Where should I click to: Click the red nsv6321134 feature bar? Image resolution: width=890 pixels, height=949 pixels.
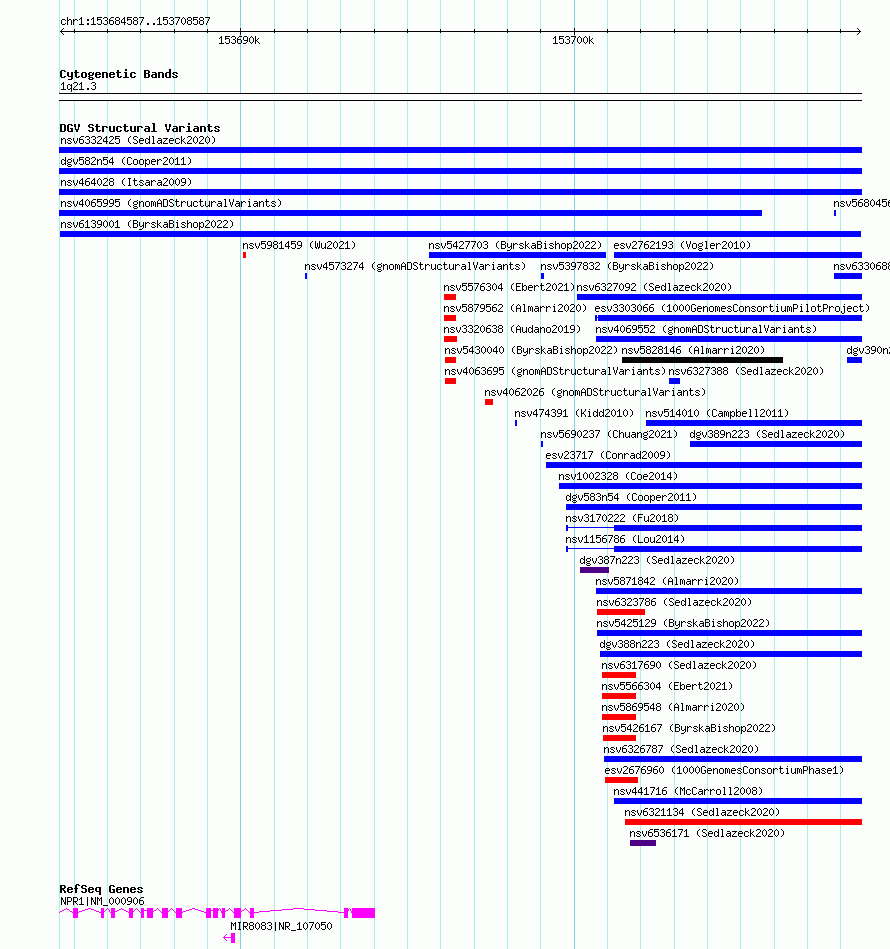744,823
